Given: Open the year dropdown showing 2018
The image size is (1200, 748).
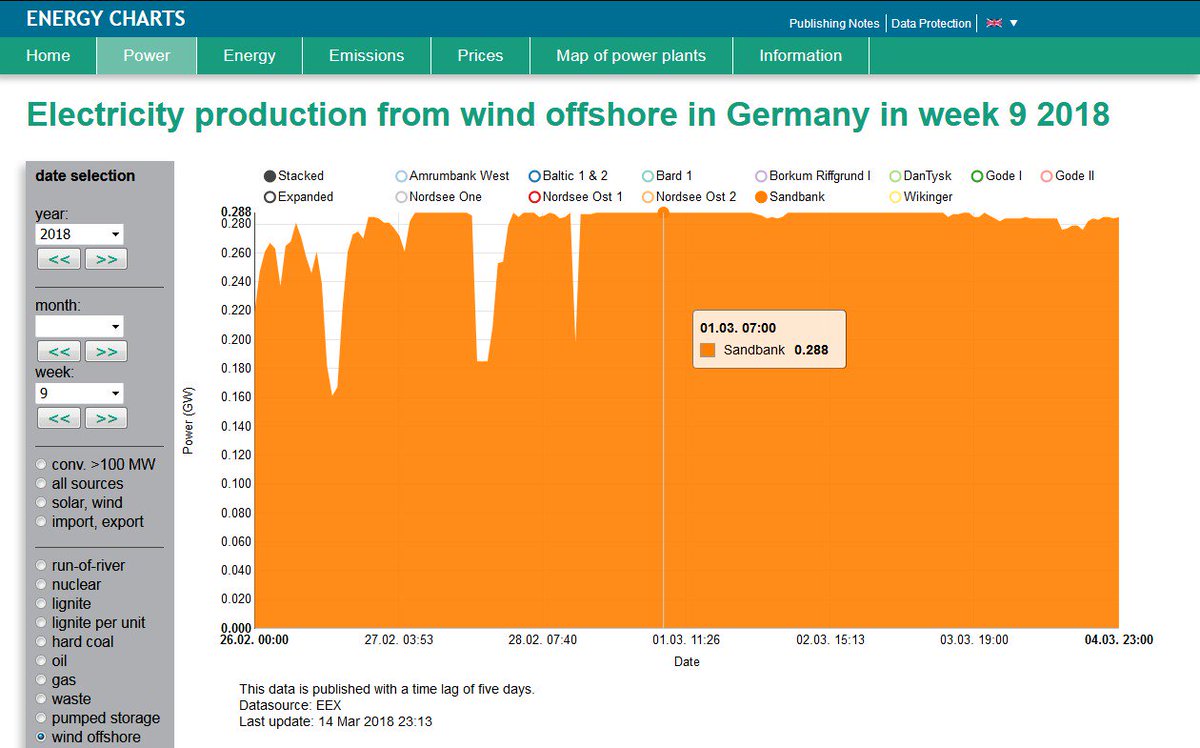Looking at the screenshot, I should click(x=78, y=233).
